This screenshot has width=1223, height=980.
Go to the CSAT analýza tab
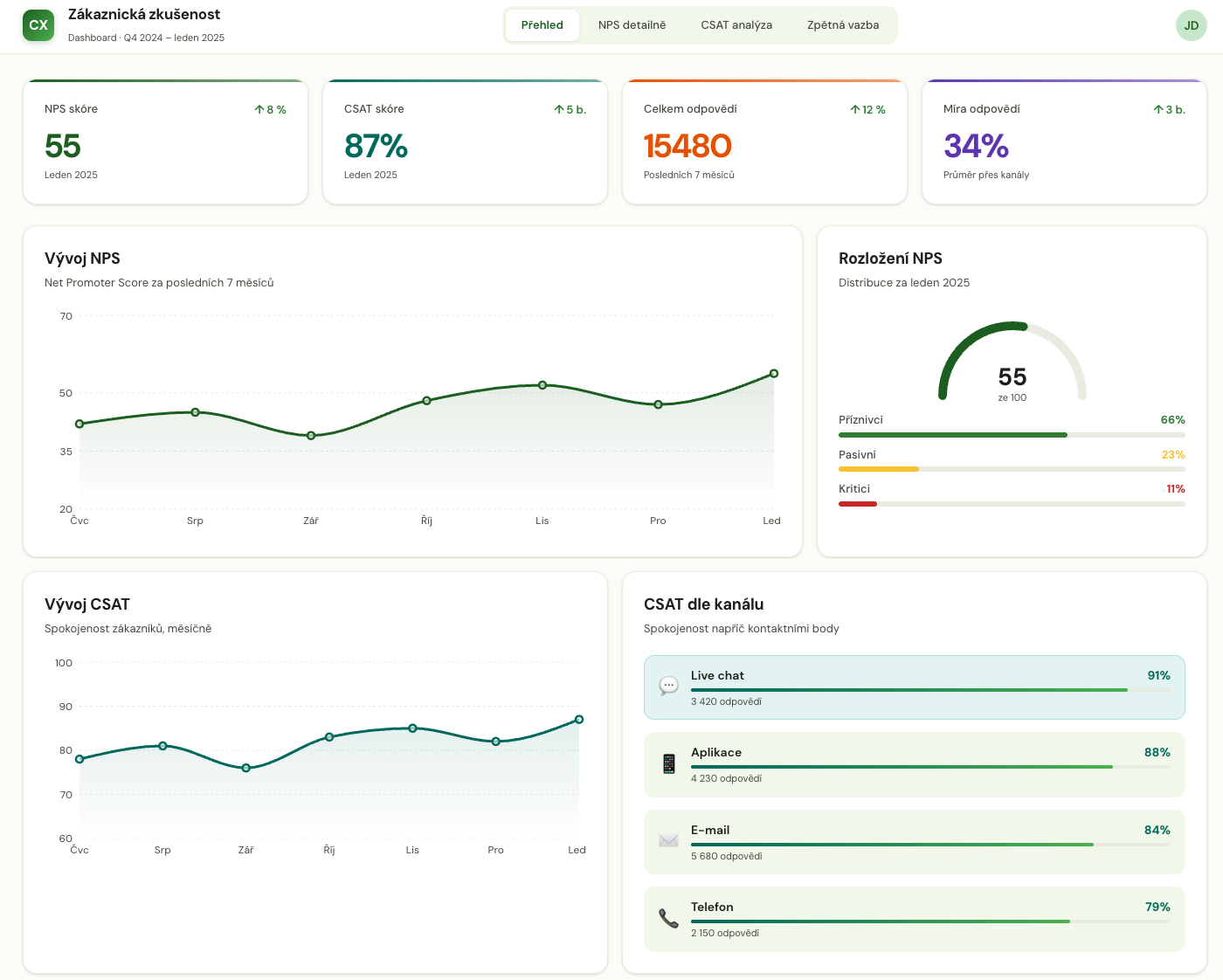736,25
